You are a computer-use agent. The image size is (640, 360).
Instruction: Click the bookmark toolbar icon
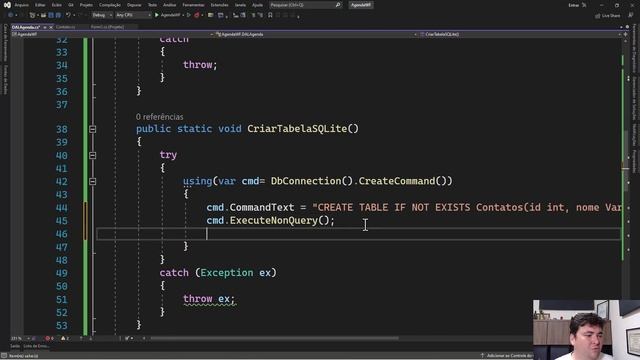270,15
